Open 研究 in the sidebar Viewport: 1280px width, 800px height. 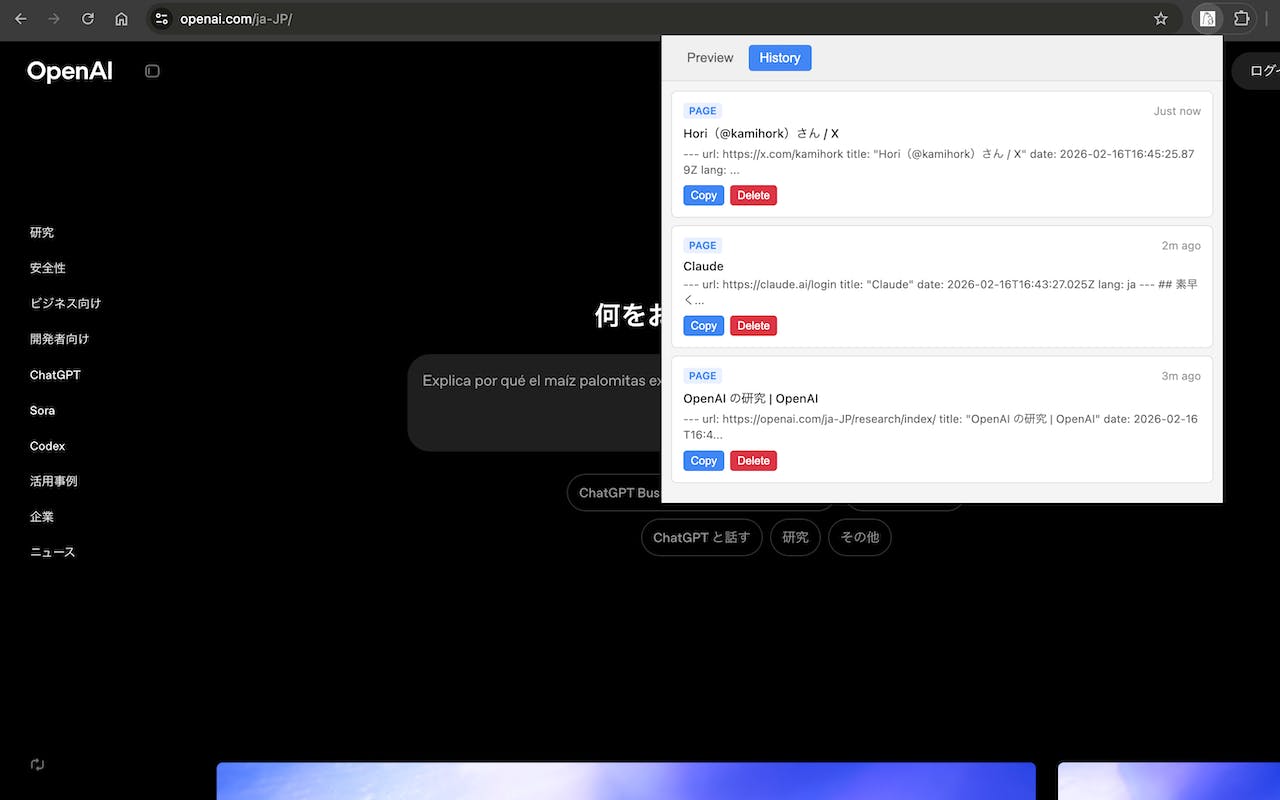pyautogui.click(x=42, y=232)
